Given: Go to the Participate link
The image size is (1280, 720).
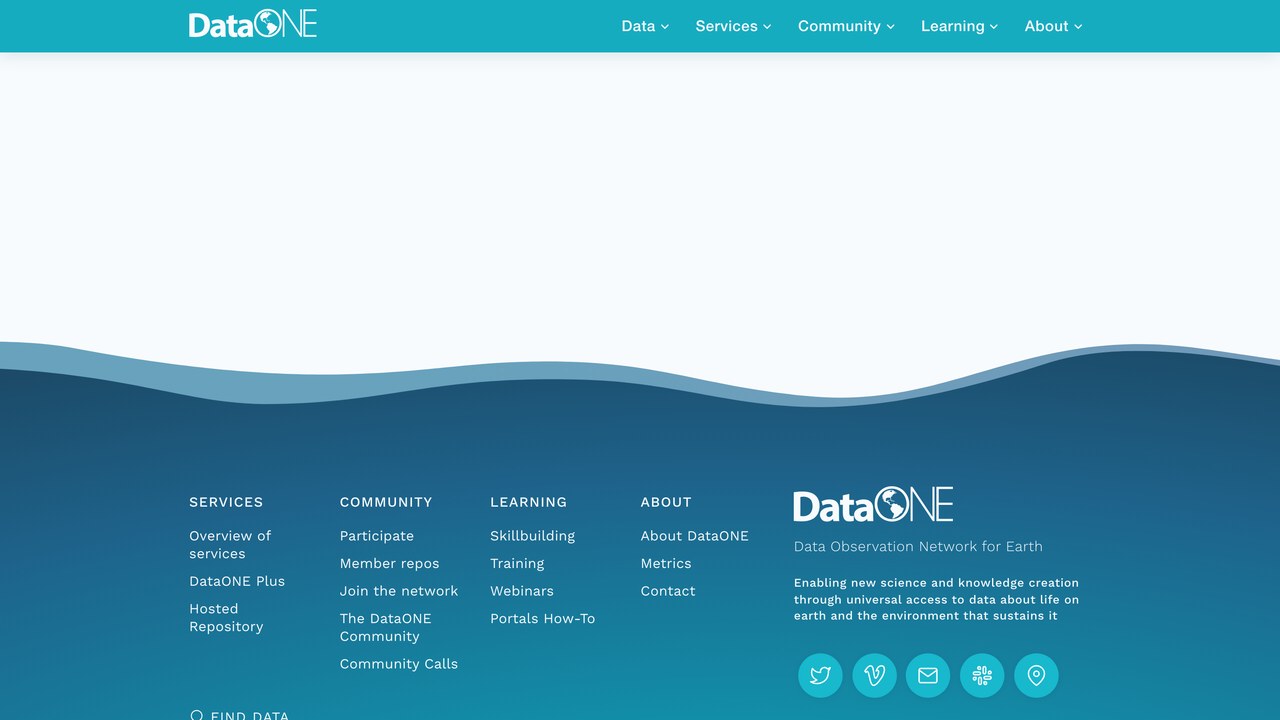Looking at the screenshot, I should coord(376,536).
